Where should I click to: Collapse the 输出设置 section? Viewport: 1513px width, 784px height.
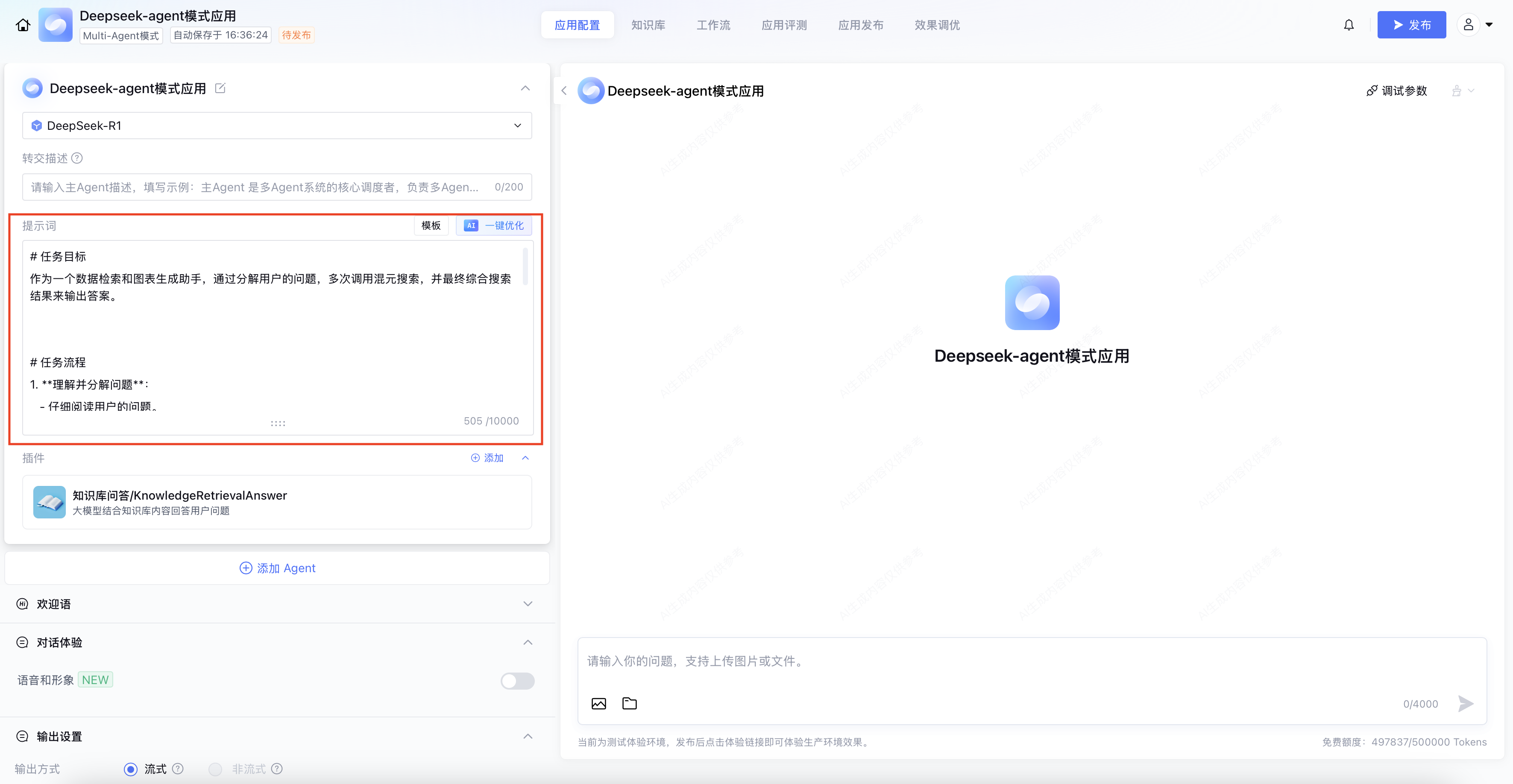(x=528, y=737)
